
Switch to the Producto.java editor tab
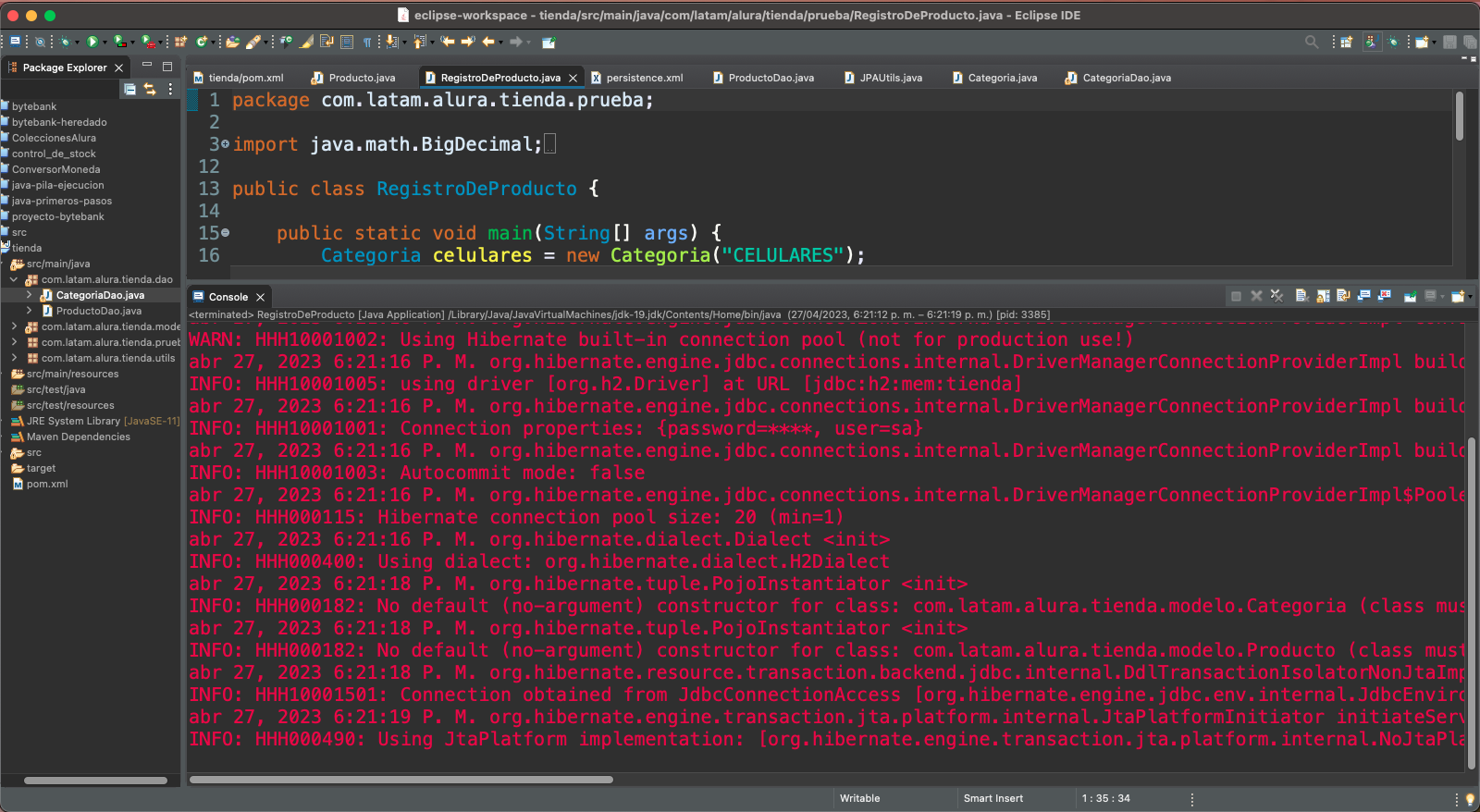click(354, 78)
